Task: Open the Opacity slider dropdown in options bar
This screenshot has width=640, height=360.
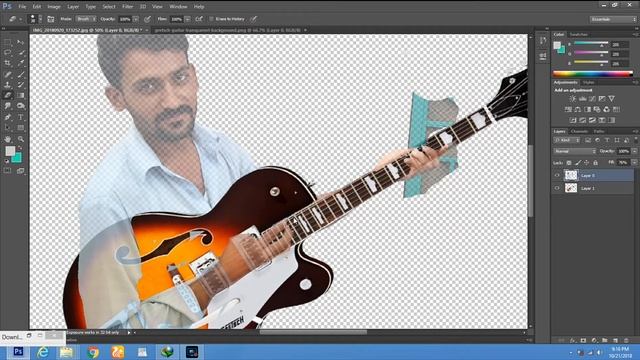Action: click(136, 19)
